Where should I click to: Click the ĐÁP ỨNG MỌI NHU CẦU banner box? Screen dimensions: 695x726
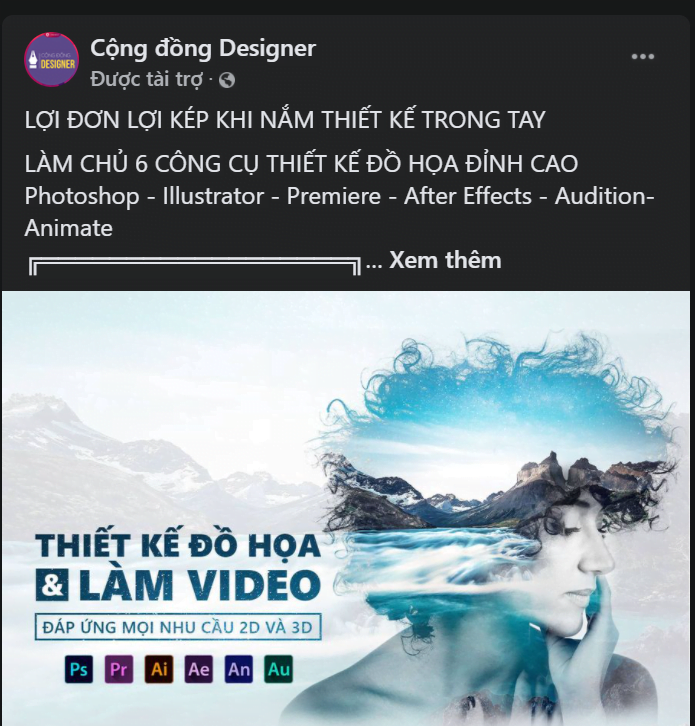[x=178, y=627]
